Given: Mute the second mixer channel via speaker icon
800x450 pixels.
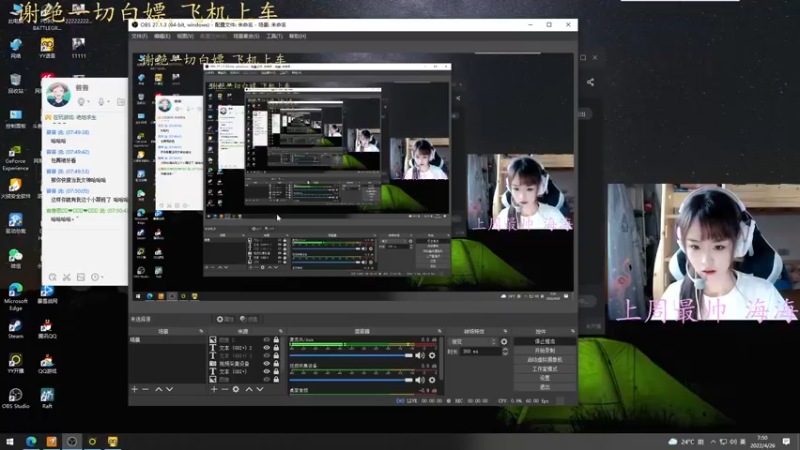Looking at the screenshot, I should pos(420,380).
